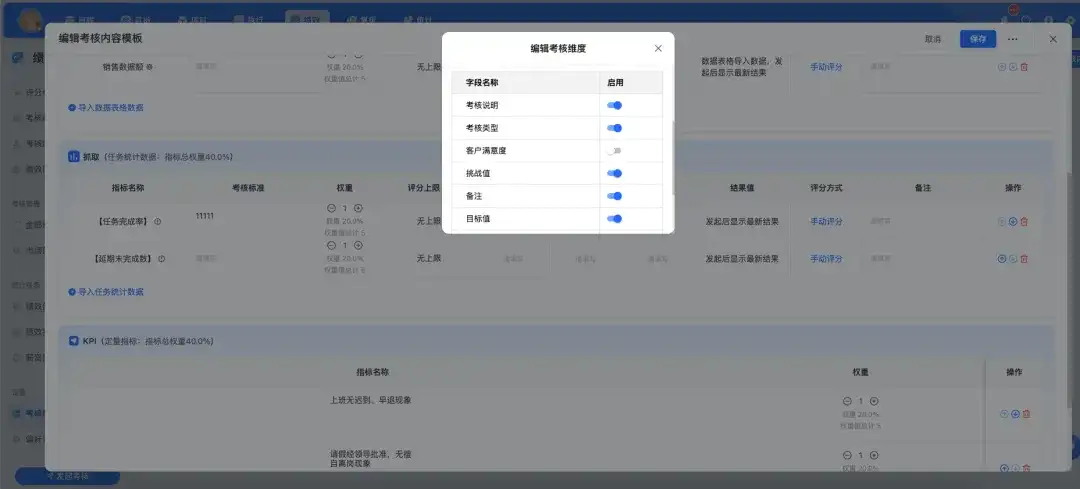1080x489 pixels.
Task: Click the 结果值 column header
Action: tap(742, 188)
